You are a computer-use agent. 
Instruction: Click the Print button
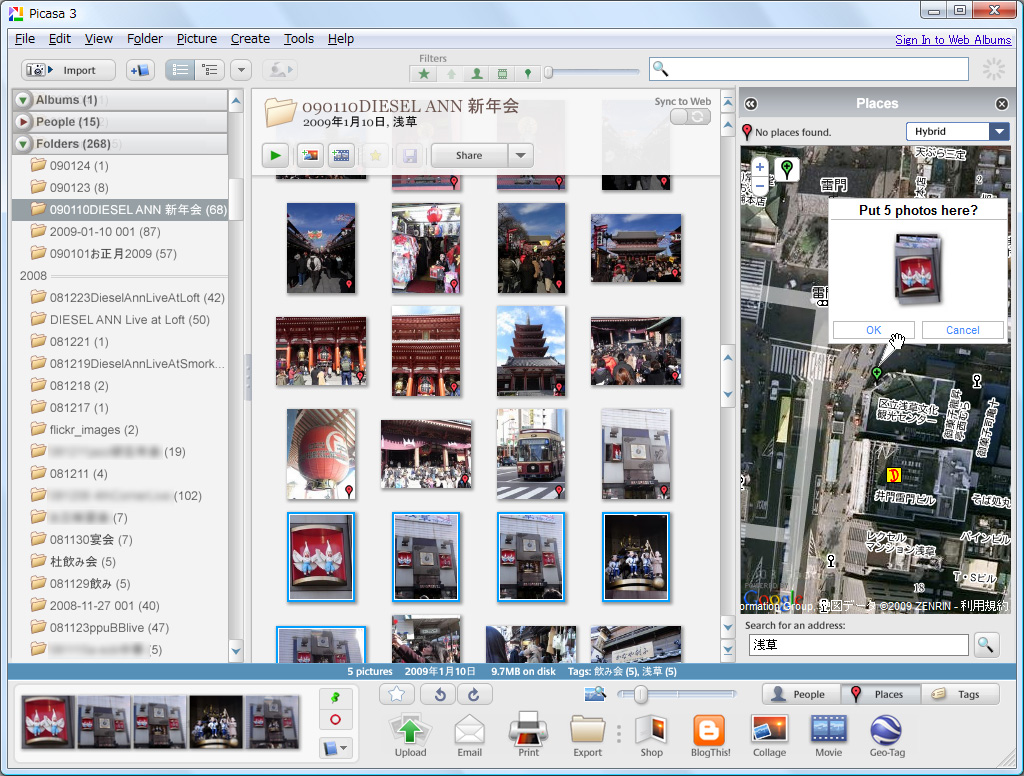click(528, 735)
